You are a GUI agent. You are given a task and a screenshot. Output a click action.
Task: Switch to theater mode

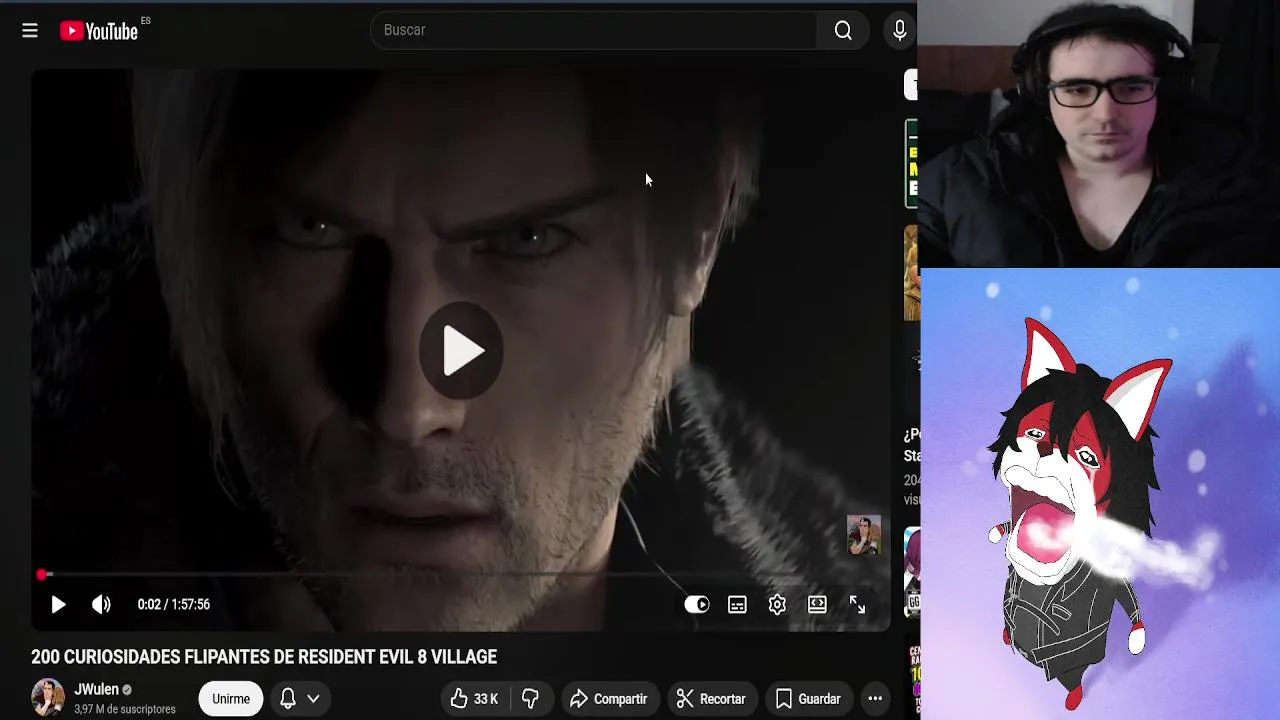click(x=817, y=604)
